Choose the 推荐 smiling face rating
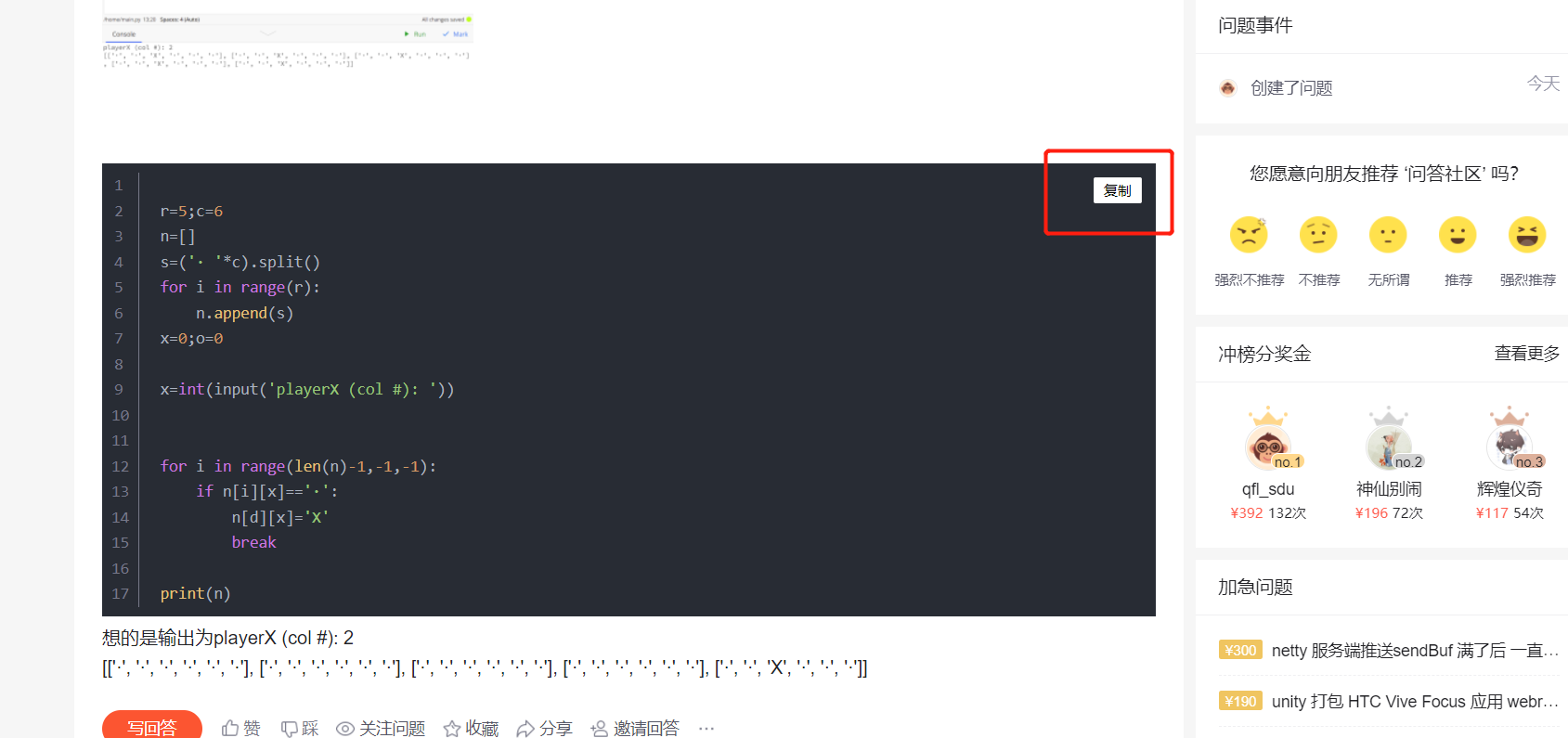 pos(1458,235)
